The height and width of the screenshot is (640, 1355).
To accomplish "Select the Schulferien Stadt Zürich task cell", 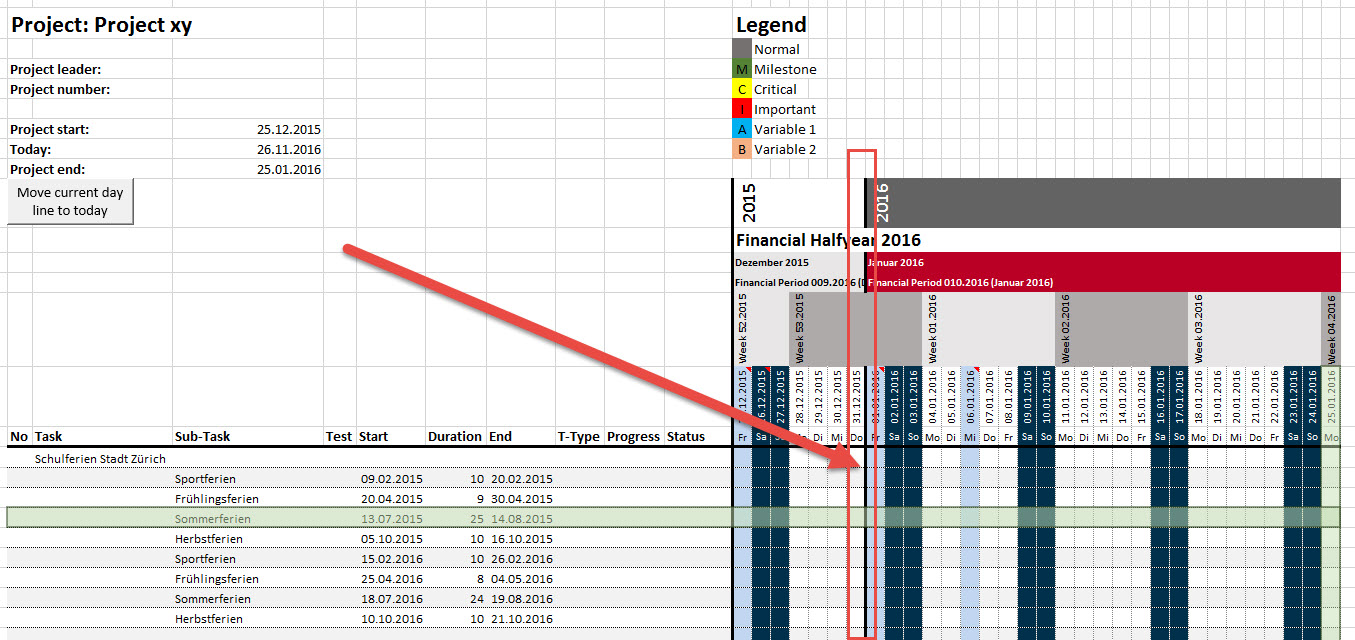I will click(x=100, y=459).
